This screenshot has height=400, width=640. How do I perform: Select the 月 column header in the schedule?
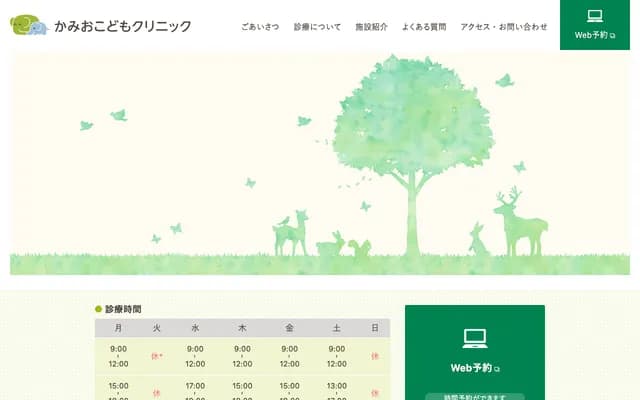[x=119, y=328]
